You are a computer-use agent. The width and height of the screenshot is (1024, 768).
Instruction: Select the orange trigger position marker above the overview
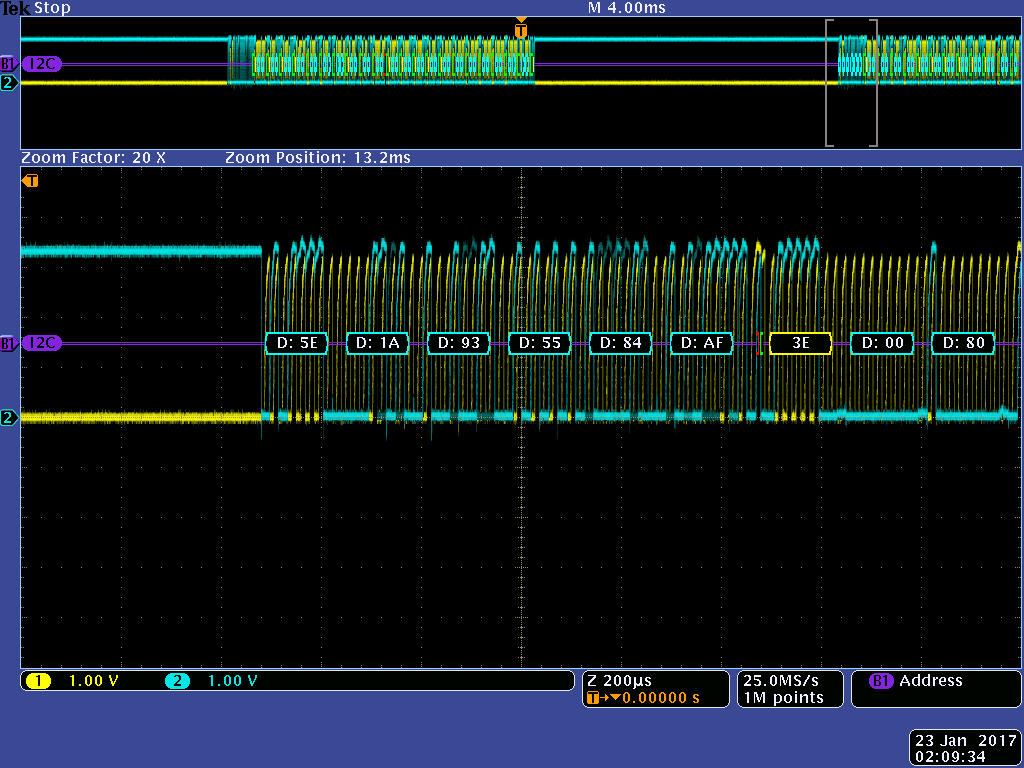520,29
